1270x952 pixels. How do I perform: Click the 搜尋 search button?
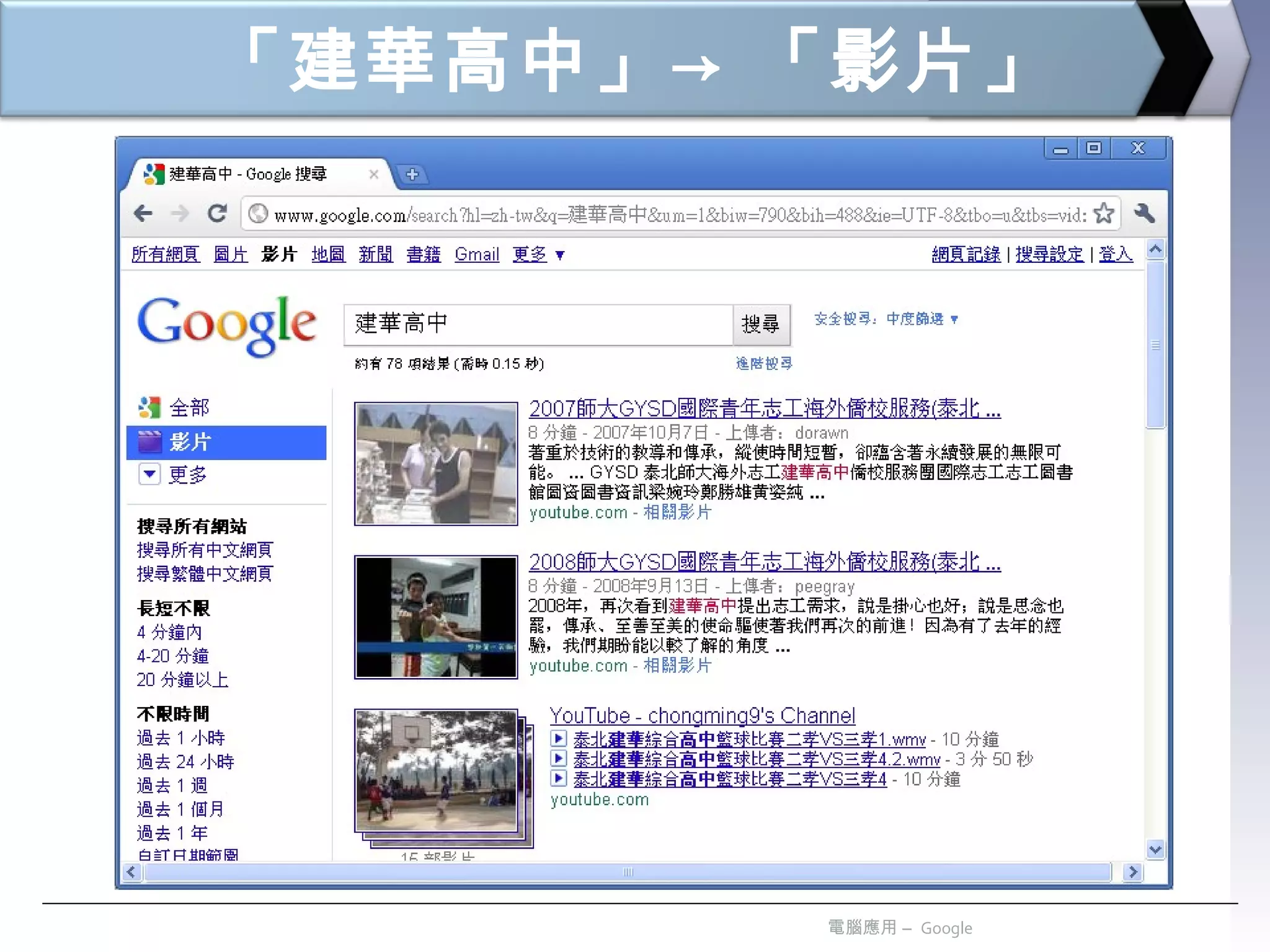[761, 324]
